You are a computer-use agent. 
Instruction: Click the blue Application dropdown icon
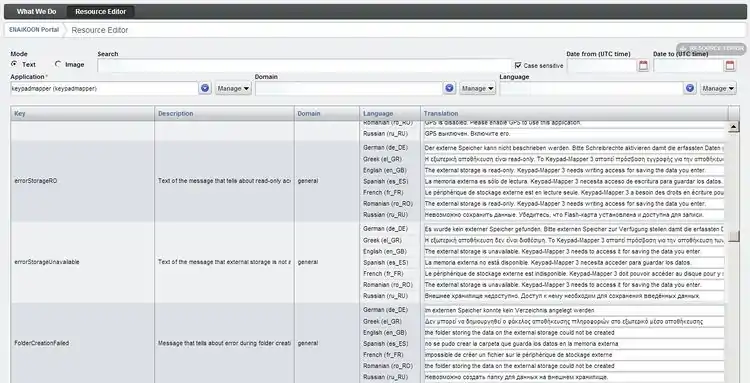coord(205,88)
